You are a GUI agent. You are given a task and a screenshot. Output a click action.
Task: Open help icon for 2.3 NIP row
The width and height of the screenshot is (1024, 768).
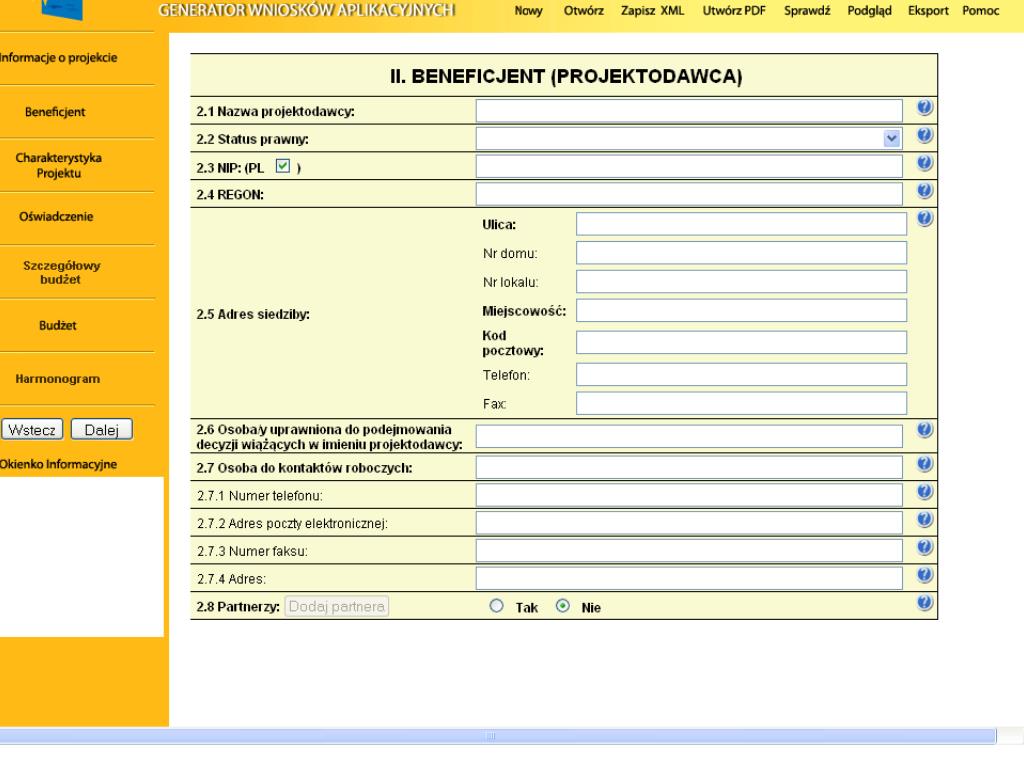[x=924, y=163]
